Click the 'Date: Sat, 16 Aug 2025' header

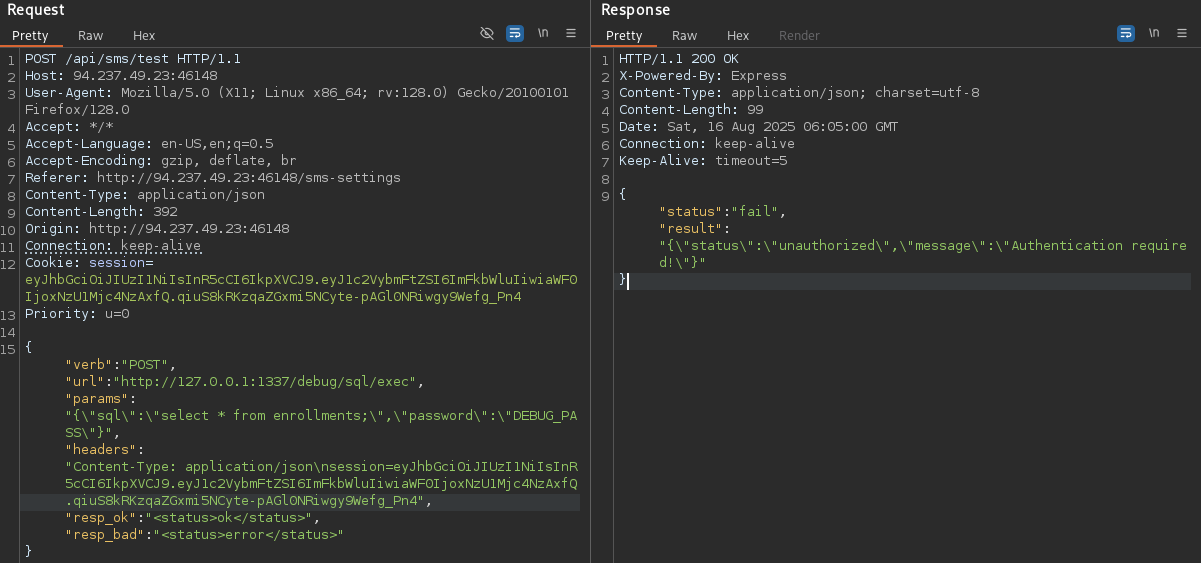pyautogui.click(x=759, y=127)
